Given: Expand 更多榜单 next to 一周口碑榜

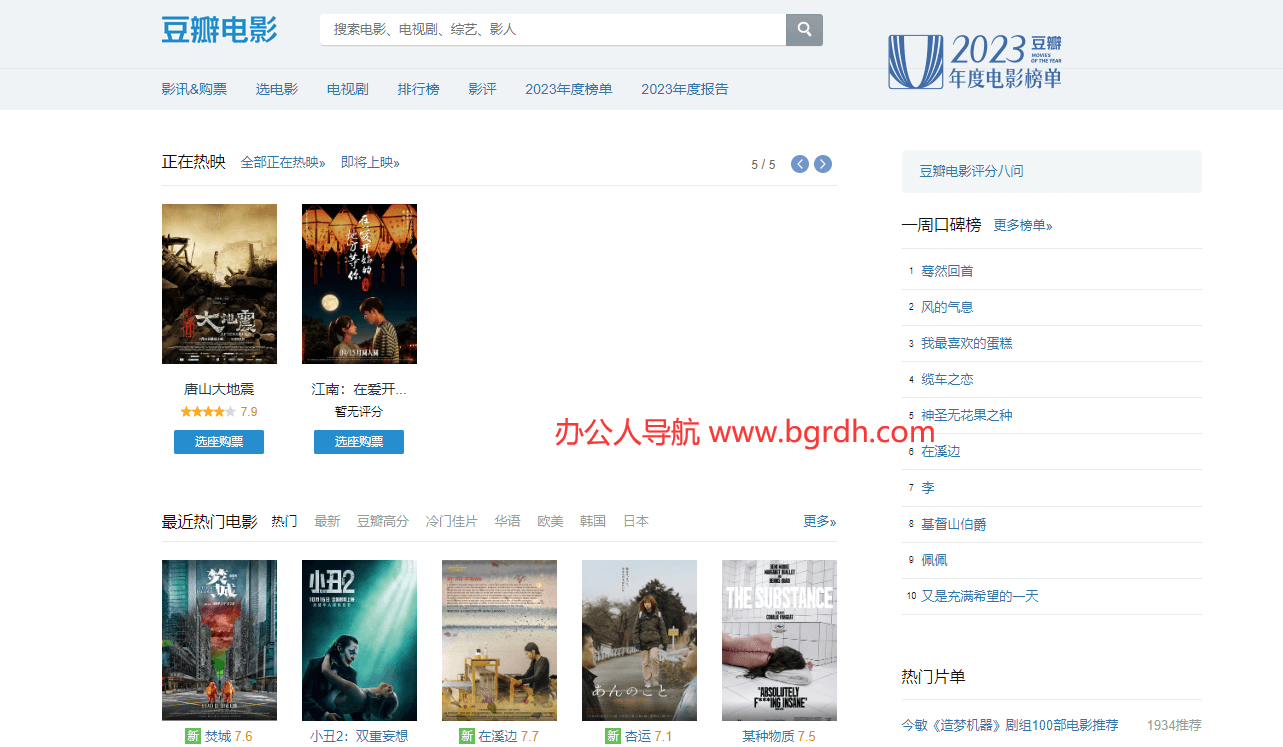Looking at the screenshot, I should 1022,226.
